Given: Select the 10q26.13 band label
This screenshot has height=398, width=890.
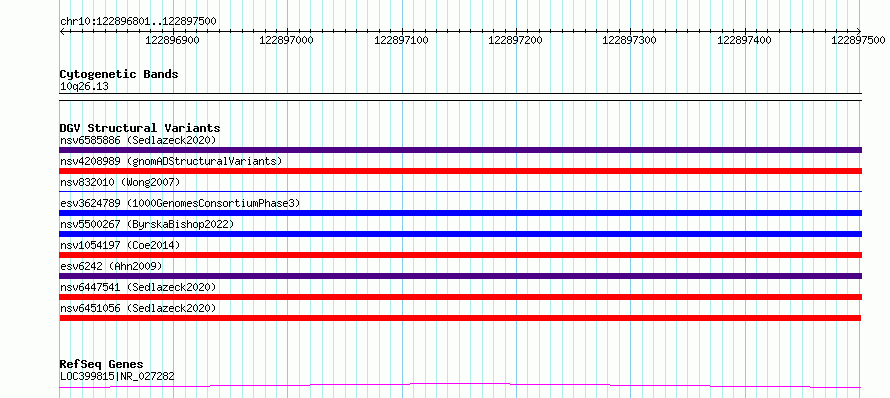Looking at the screenshot, I should point(84,87).
